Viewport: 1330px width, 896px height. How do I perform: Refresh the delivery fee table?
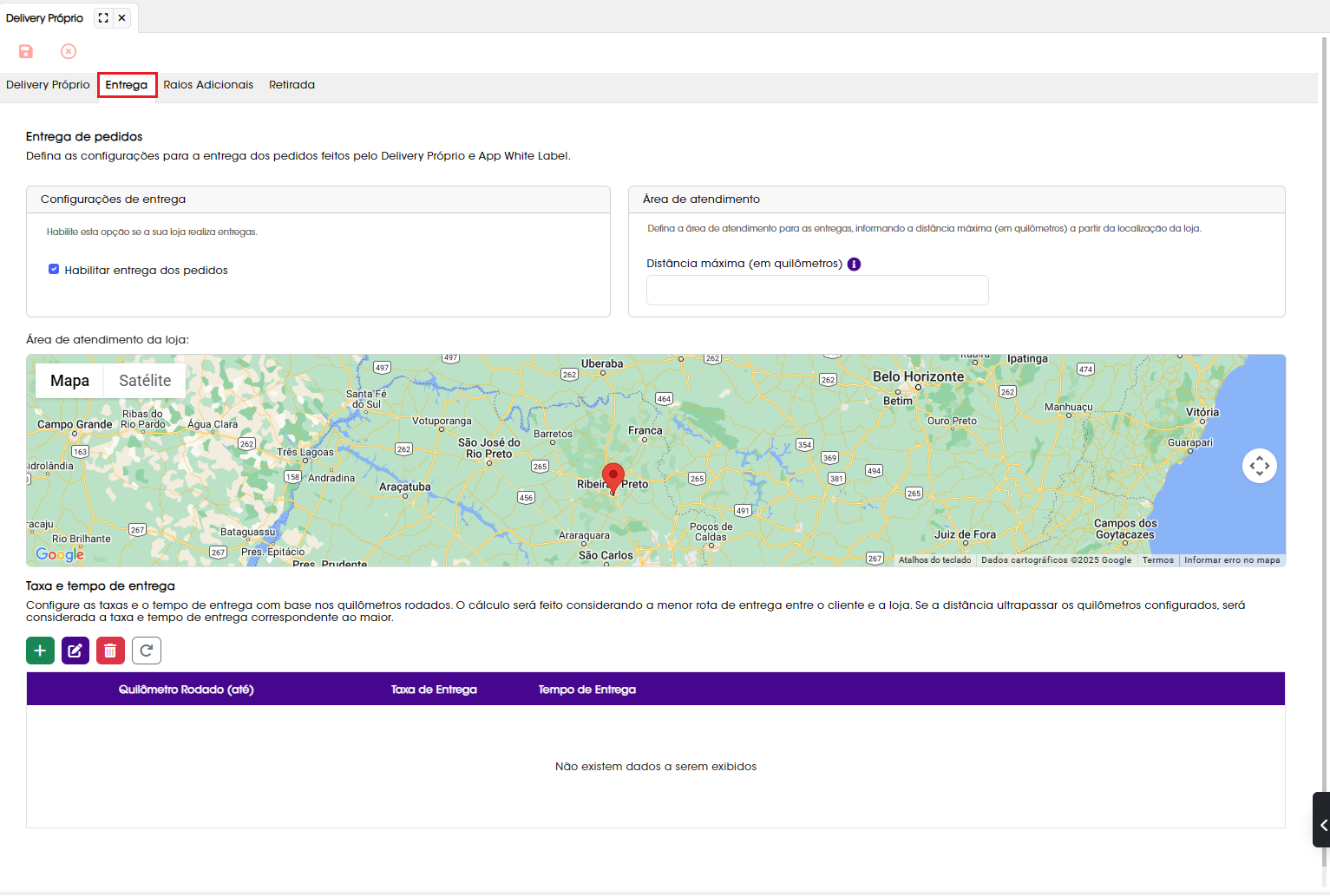click(147, 651)
